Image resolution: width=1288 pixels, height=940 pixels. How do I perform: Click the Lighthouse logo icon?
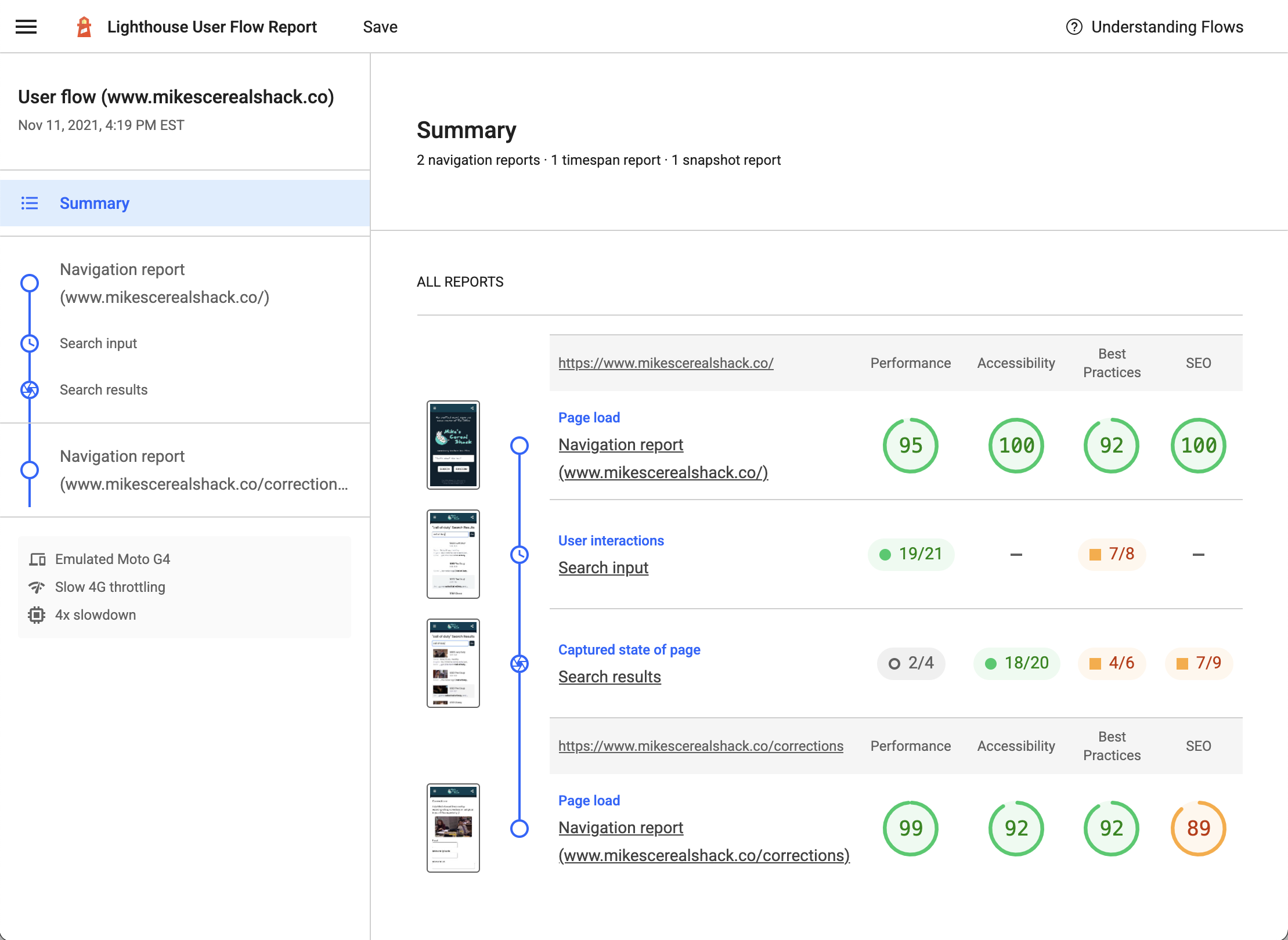click(x=84, y=27)
